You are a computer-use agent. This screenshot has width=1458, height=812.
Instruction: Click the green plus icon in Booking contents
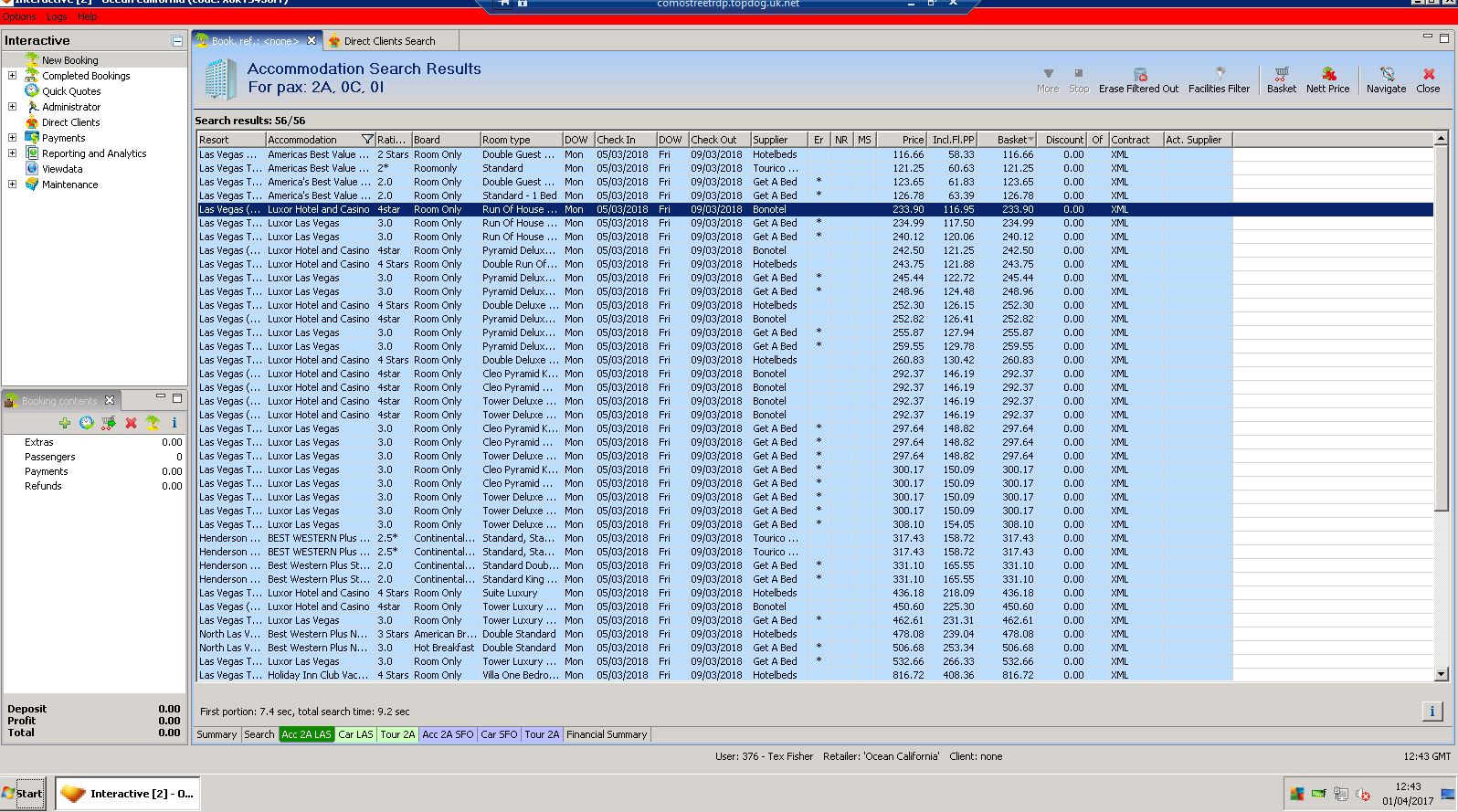point(64,423)
